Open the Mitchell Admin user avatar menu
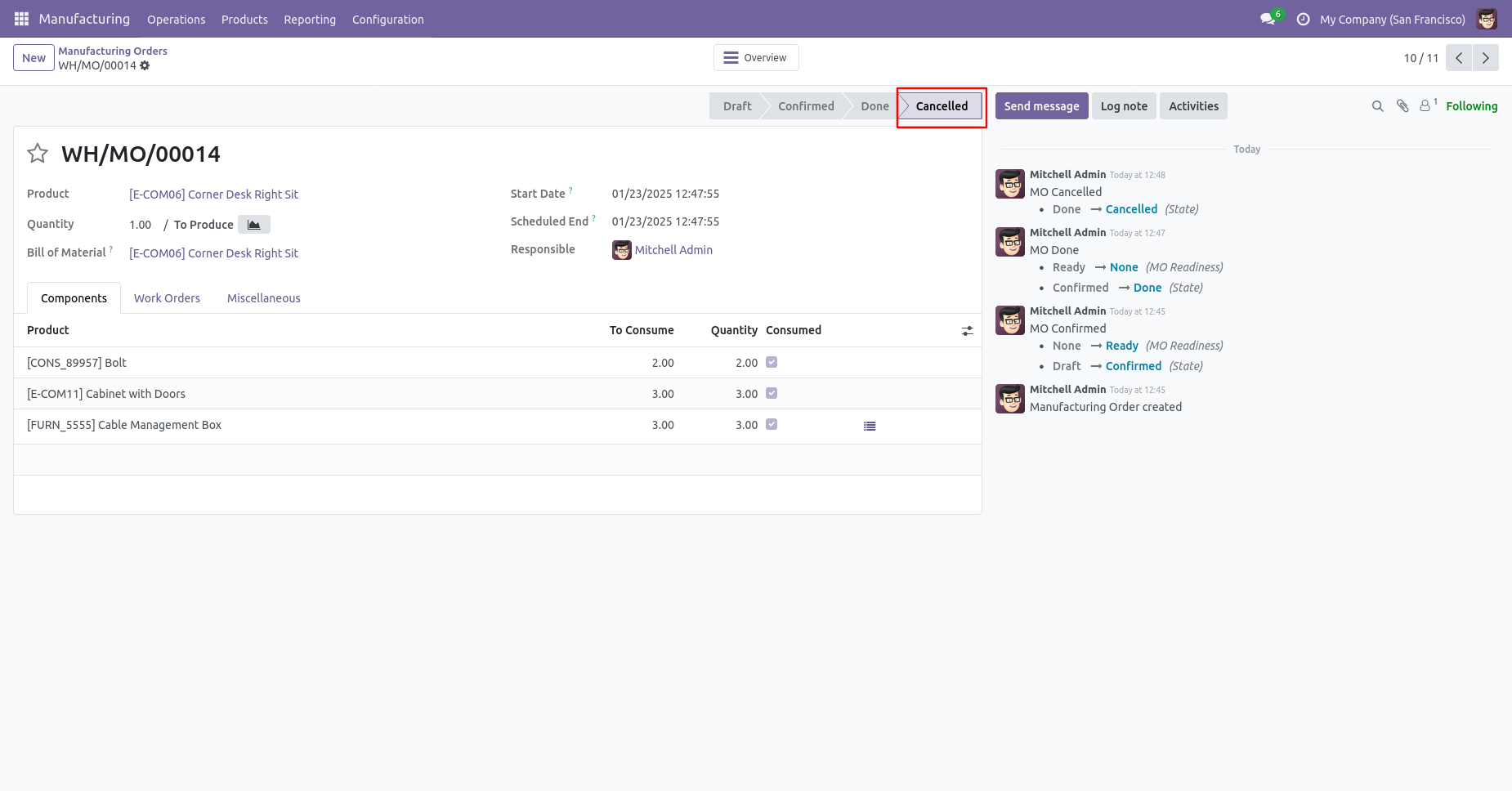1512x791 pixels. [1487, 19]
